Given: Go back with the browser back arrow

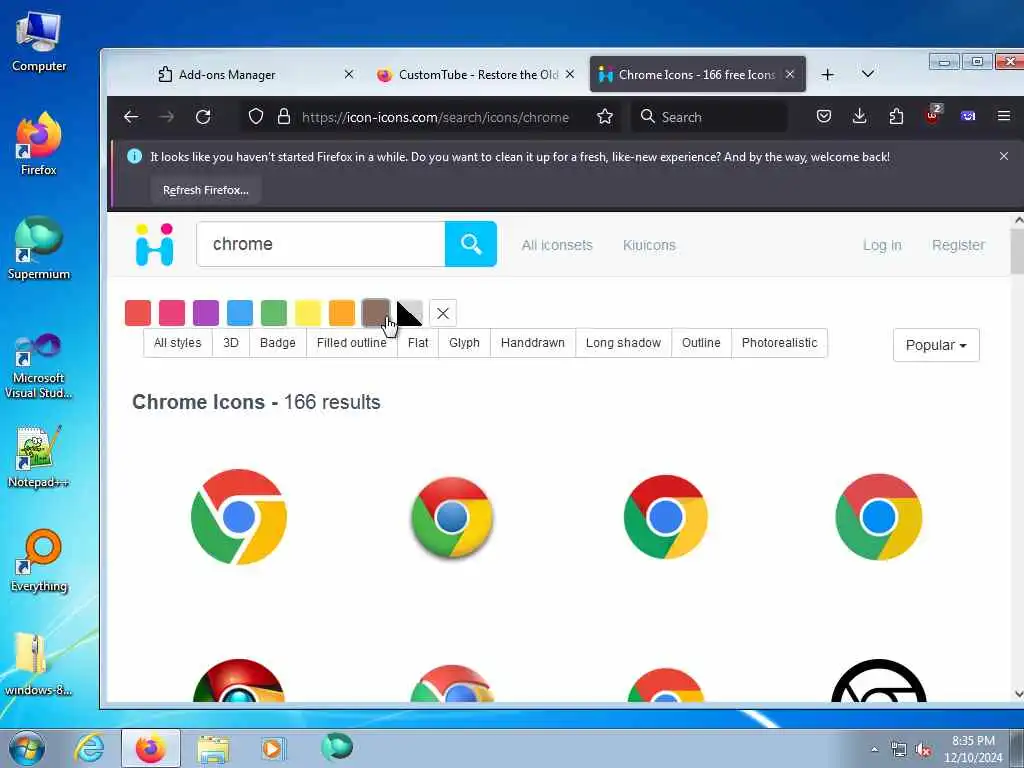Looking at the screenshot, I should [x=131, y=117].
